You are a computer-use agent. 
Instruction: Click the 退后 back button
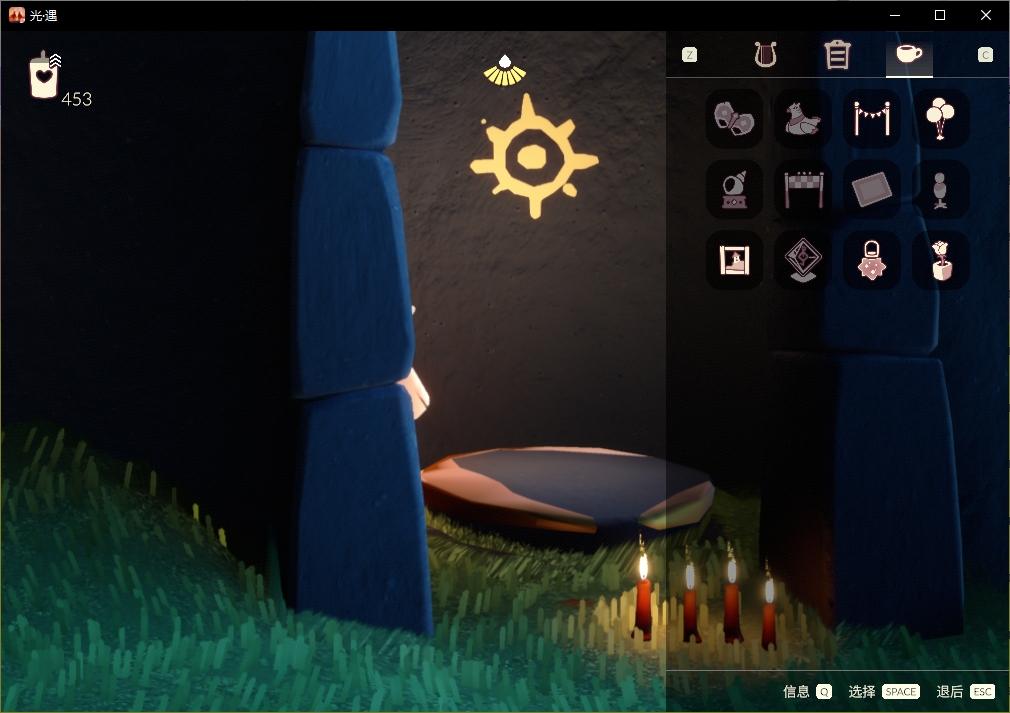(949, 691)
